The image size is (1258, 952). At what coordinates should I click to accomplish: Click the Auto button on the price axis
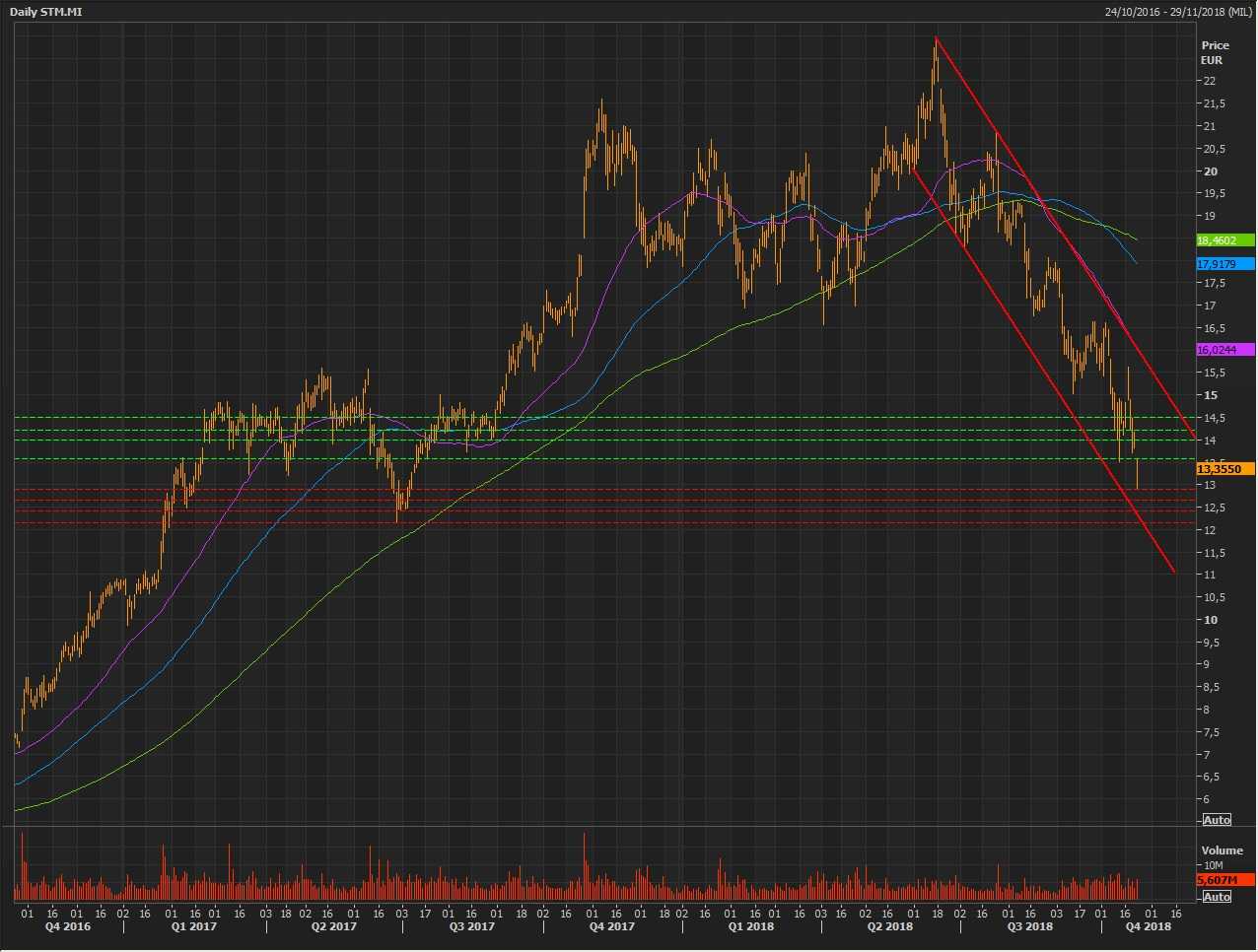pyautogui.click(x=1217, y=820)
